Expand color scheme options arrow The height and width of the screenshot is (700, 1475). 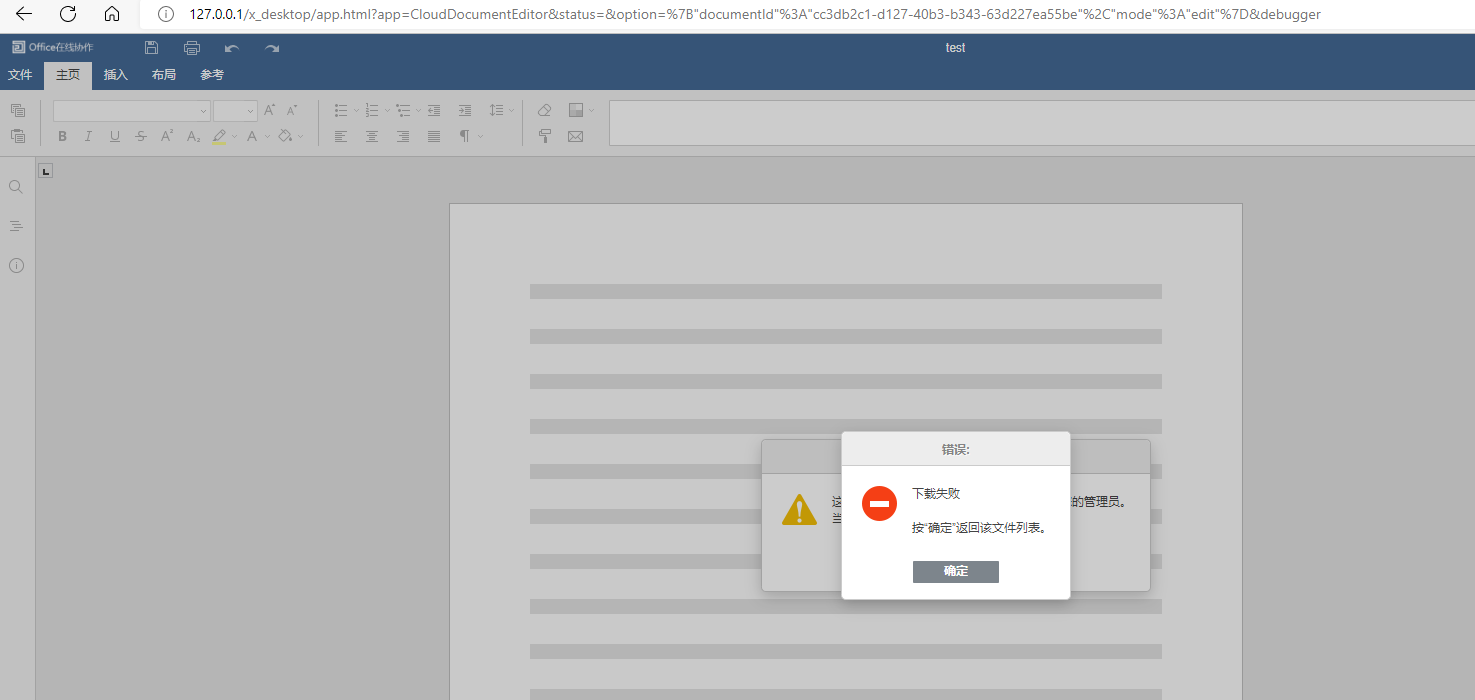[x=591, y=111]
